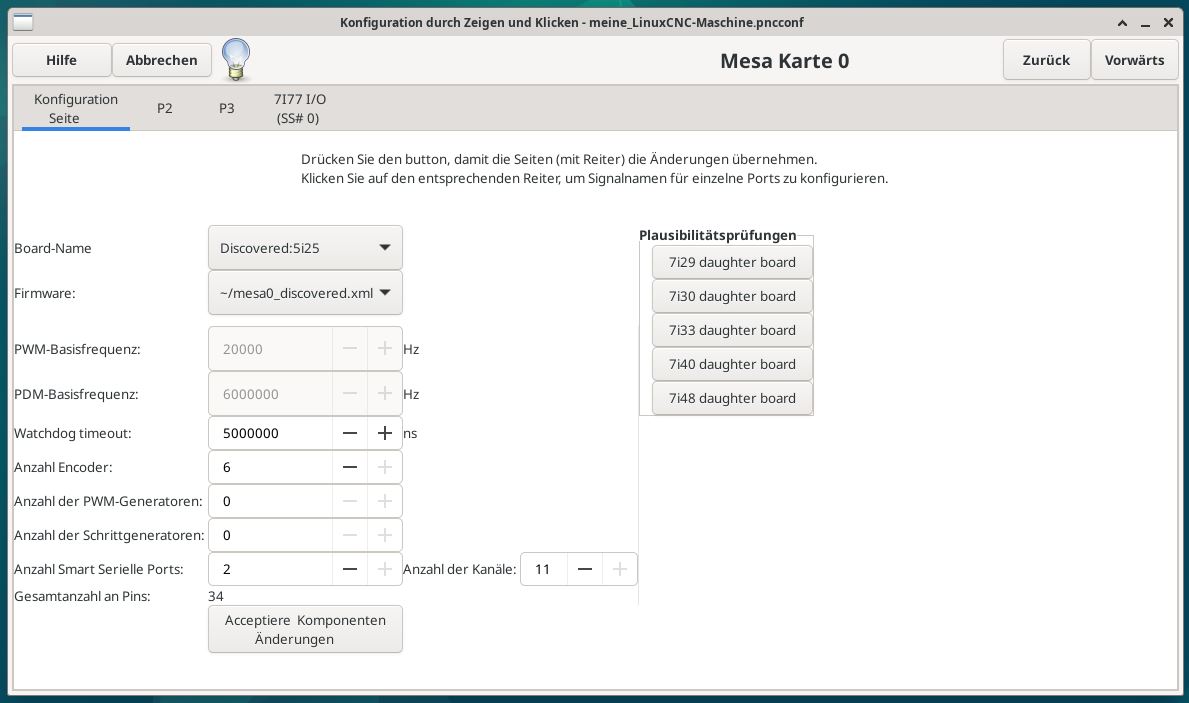Decrease Watchdog timeout with minus button

[350, 433]
